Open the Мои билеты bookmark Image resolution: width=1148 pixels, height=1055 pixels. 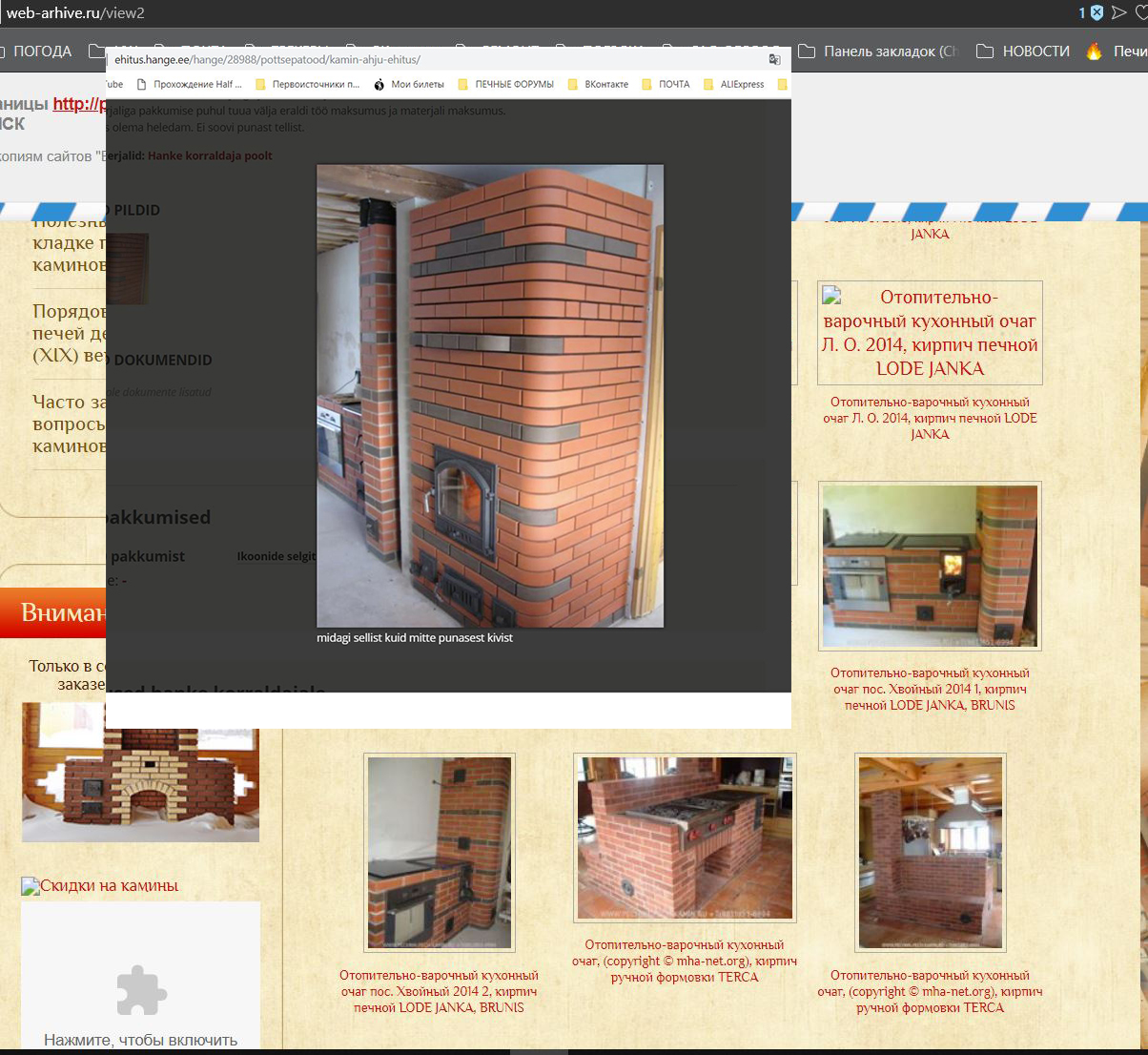click(x=409, y=84)
